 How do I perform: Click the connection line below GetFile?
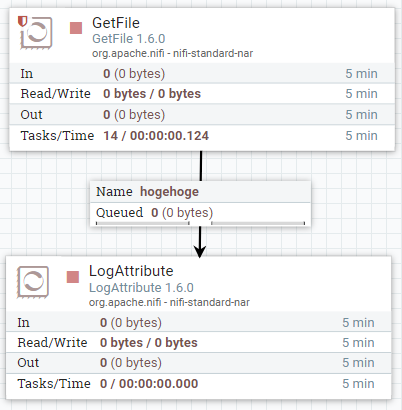coord(201,166)
